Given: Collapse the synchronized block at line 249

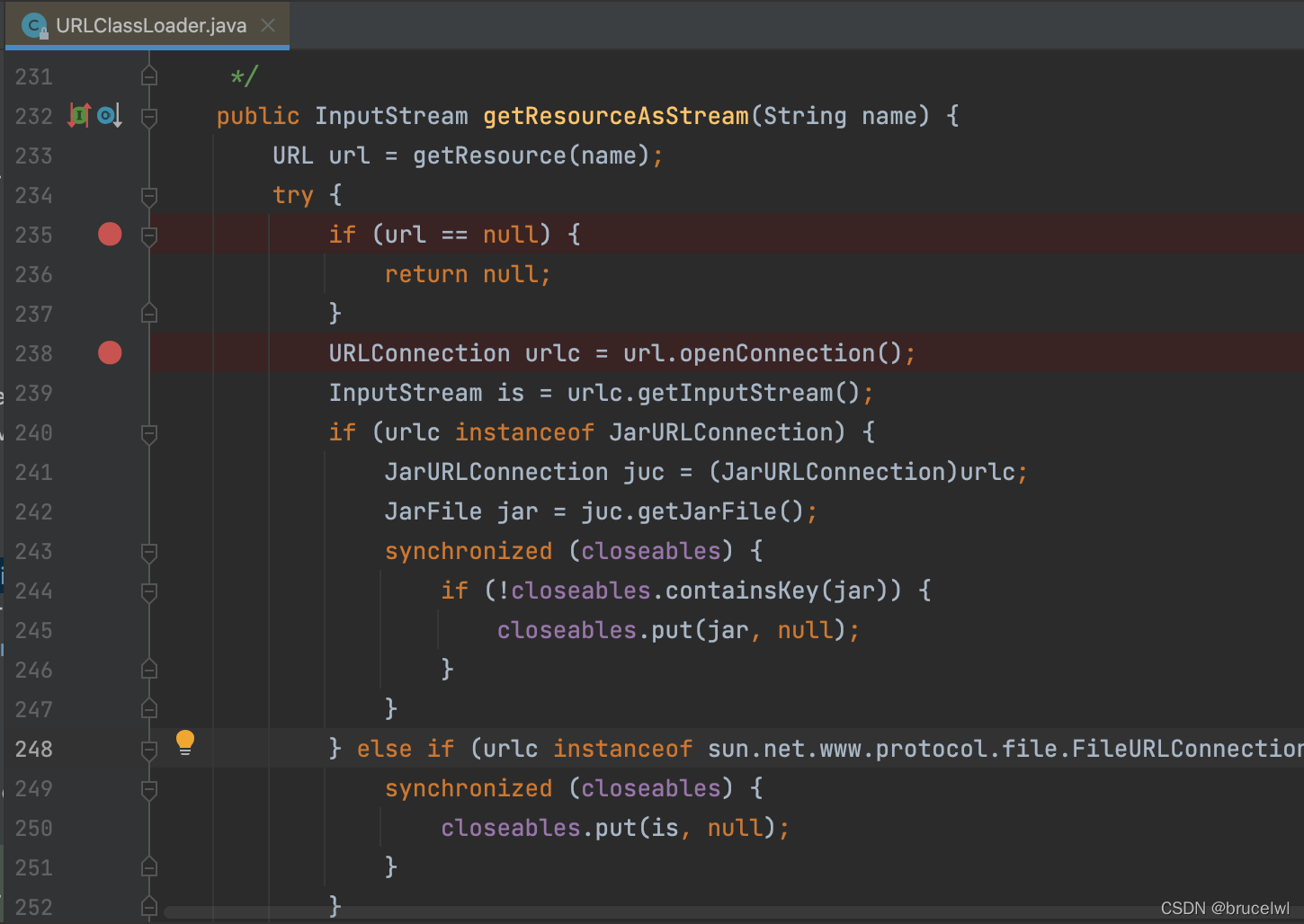Looking at the screenshot, I should (x=149, y=789).
